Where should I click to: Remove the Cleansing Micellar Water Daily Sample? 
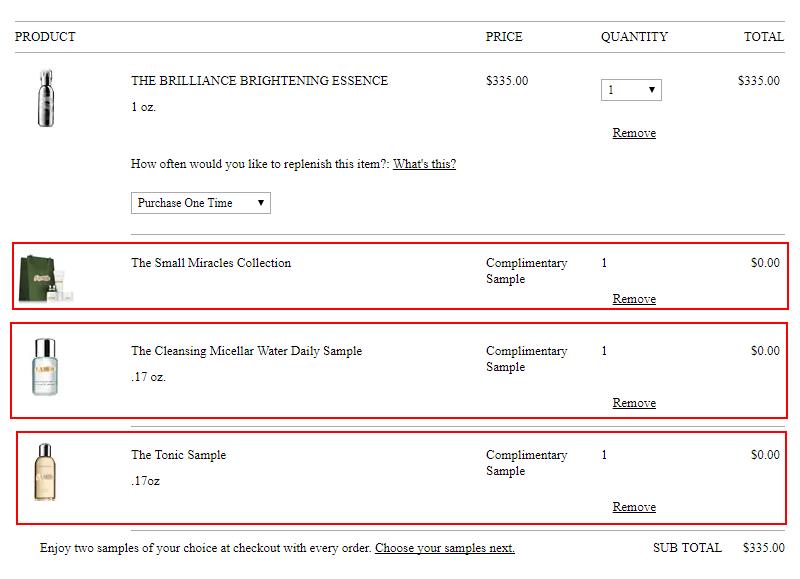click(634, 402)
